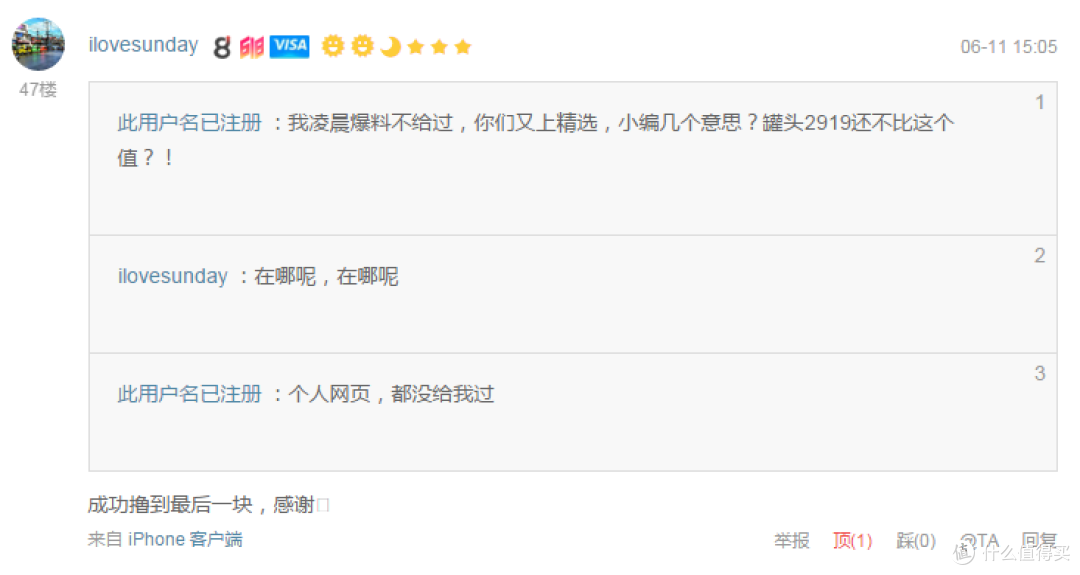Click the ilovesunday username in header

[143, 45]
